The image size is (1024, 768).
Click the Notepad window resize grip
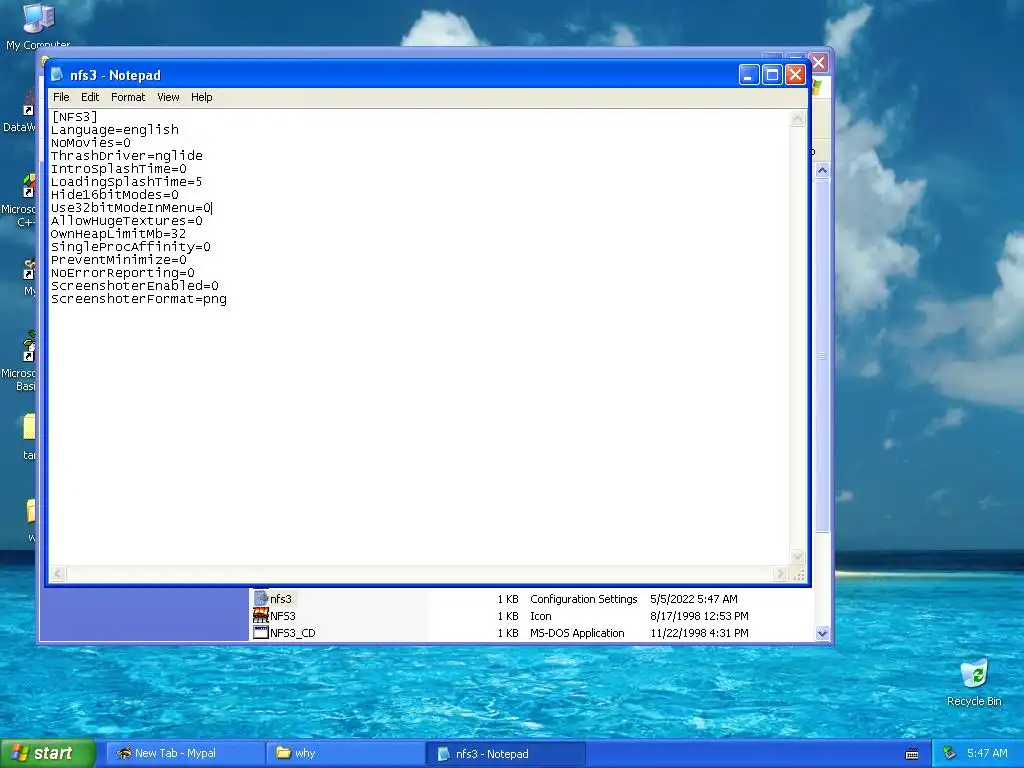pyautogui.click(x=799, y=574)
